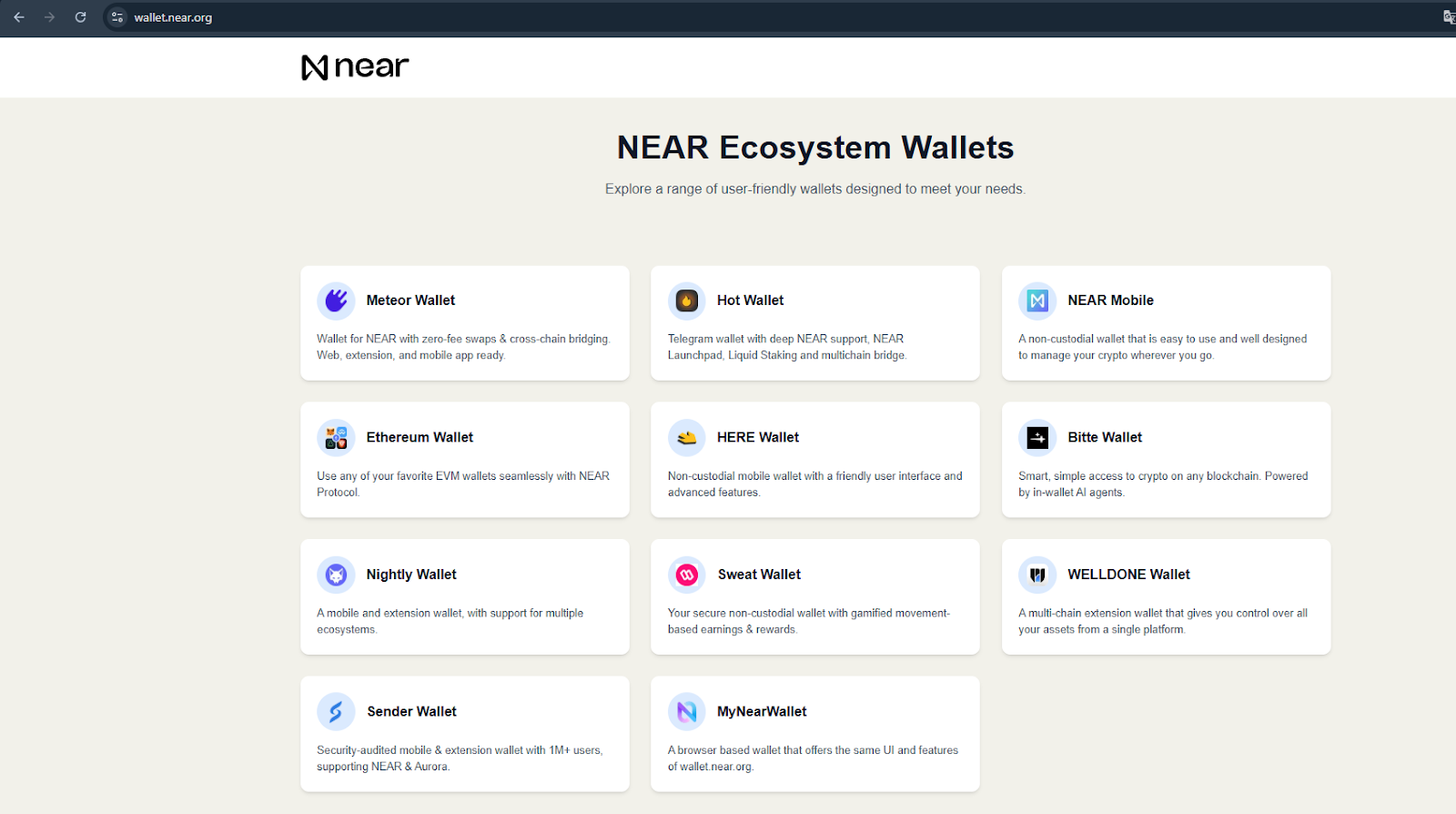
Task: Click the HERE Wallet yellow icon
Action: pyautogui.click(x=687, y=438)
